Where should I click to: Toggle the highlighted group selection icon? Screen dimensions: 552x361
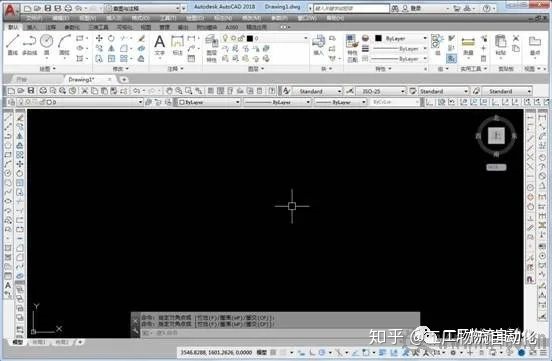click(x=451, y=58)
